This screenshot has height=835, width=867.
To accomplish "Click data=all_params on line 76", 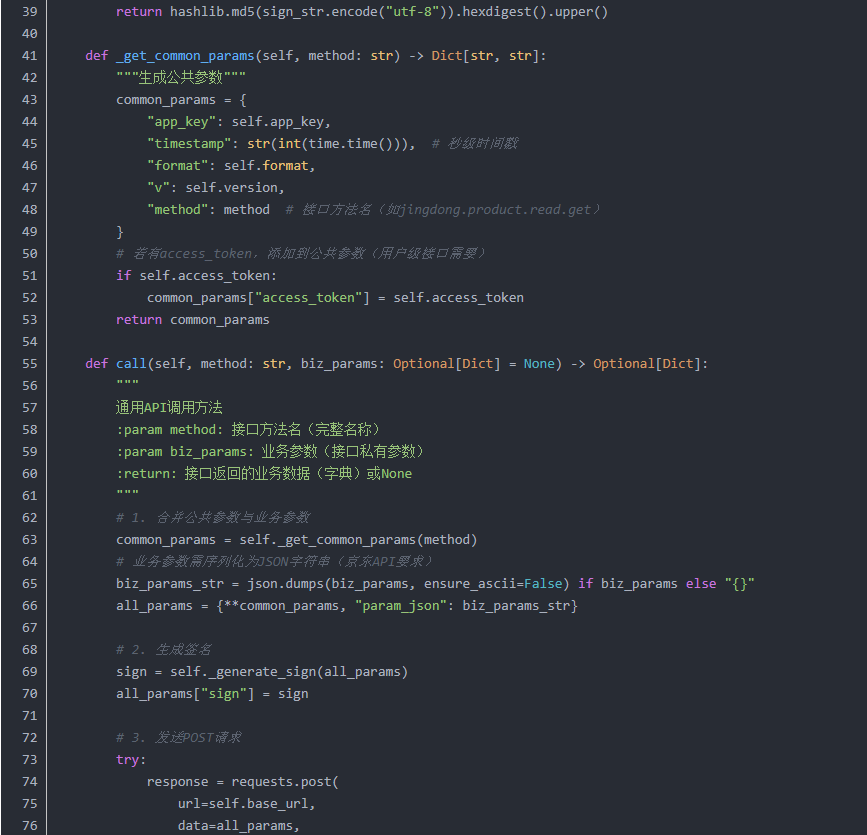I will click(x=236, y=826).
